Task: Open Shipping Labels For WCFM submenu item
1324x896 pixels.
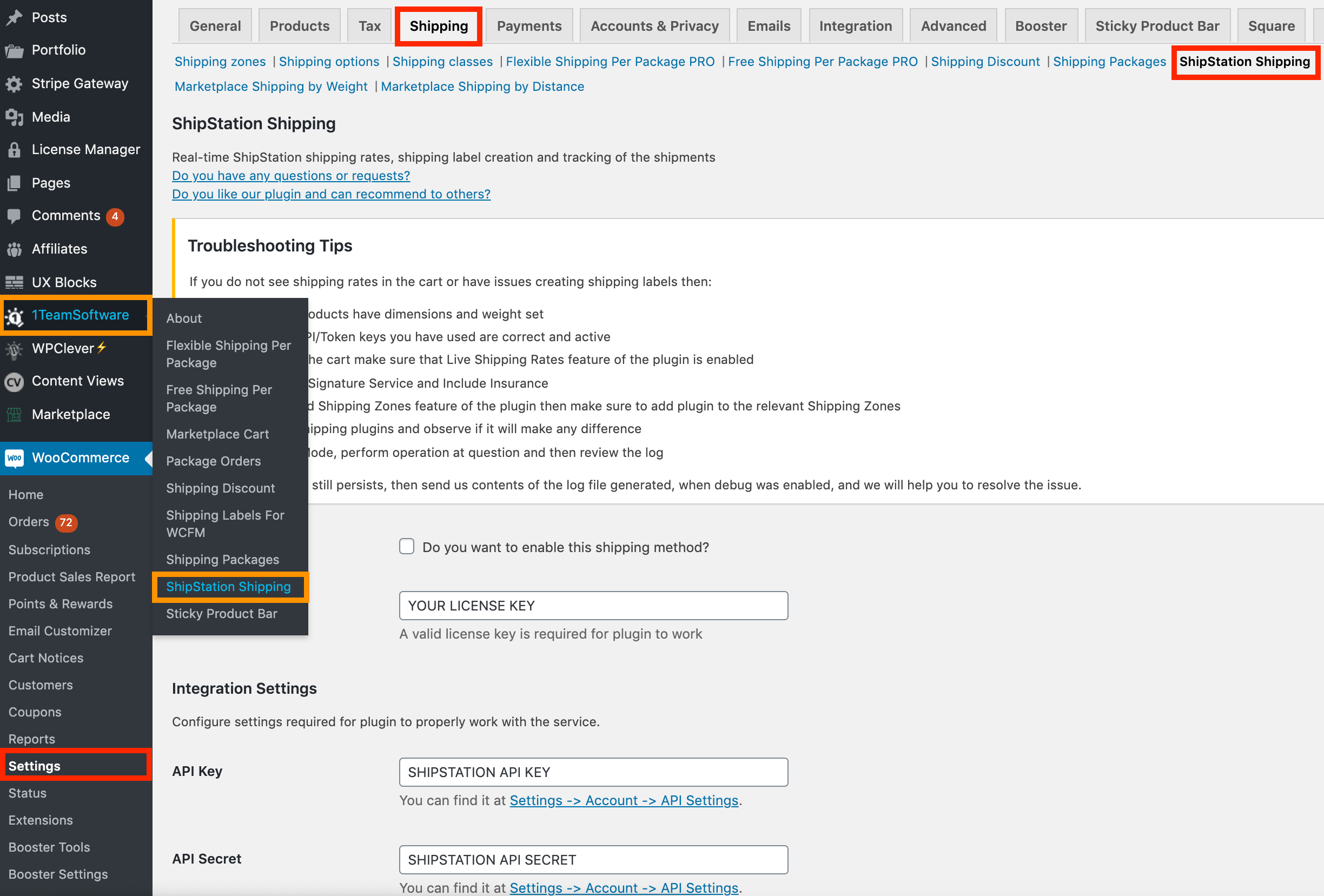Action: pos(225,523)
